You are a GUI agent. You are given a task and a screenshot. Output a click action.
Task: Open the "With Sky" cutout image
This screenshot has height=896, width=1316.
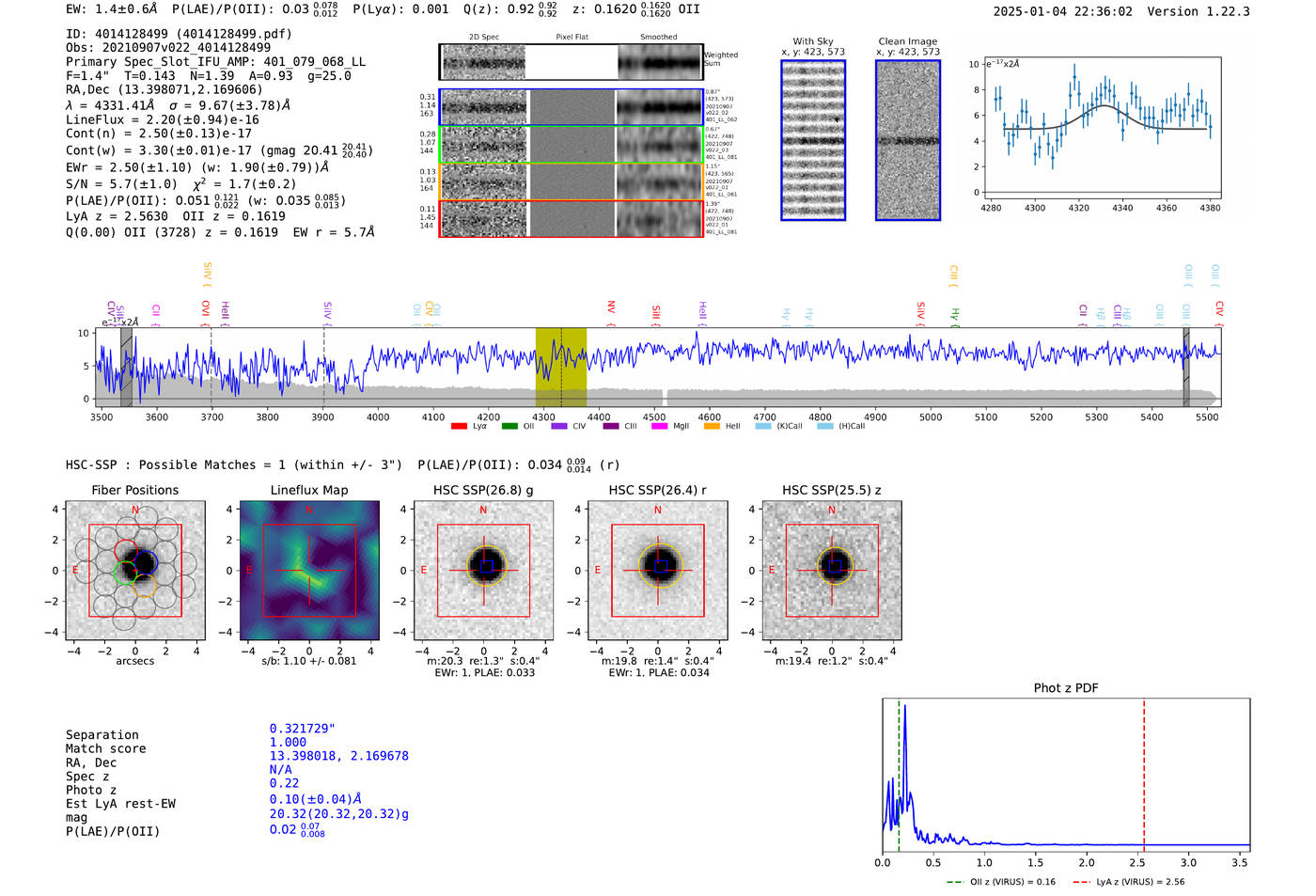813,140
